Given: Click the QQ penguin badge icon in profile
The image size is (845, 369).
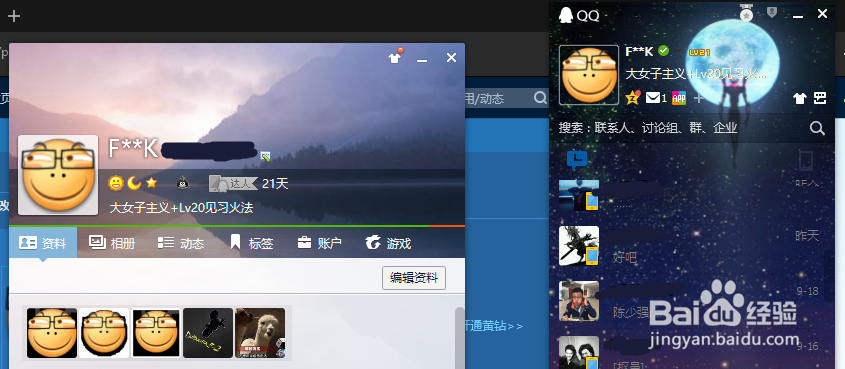Looking at the screenshot, I should click(183, 184).
